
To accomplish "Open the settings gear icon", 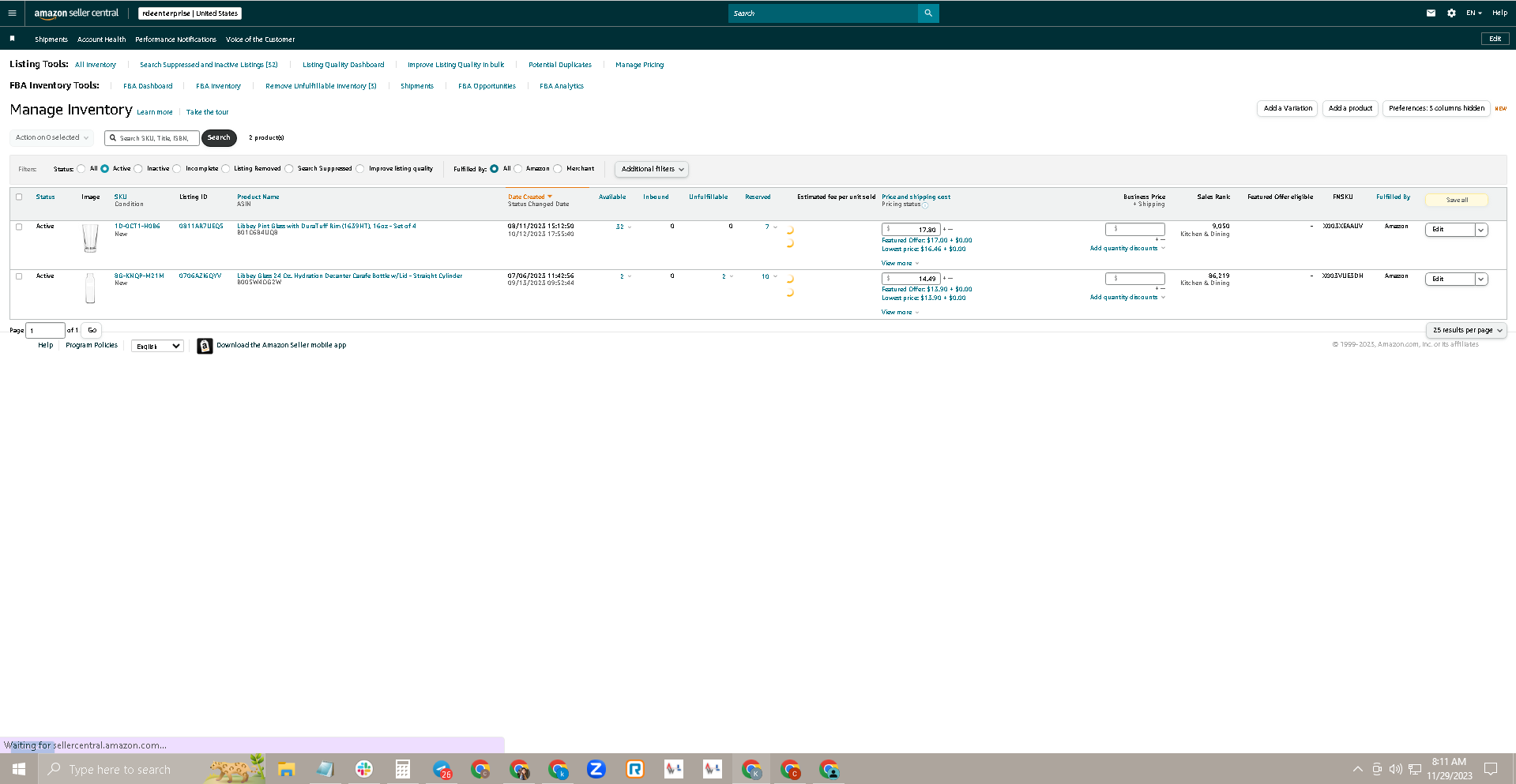I will click(1451, 13).
